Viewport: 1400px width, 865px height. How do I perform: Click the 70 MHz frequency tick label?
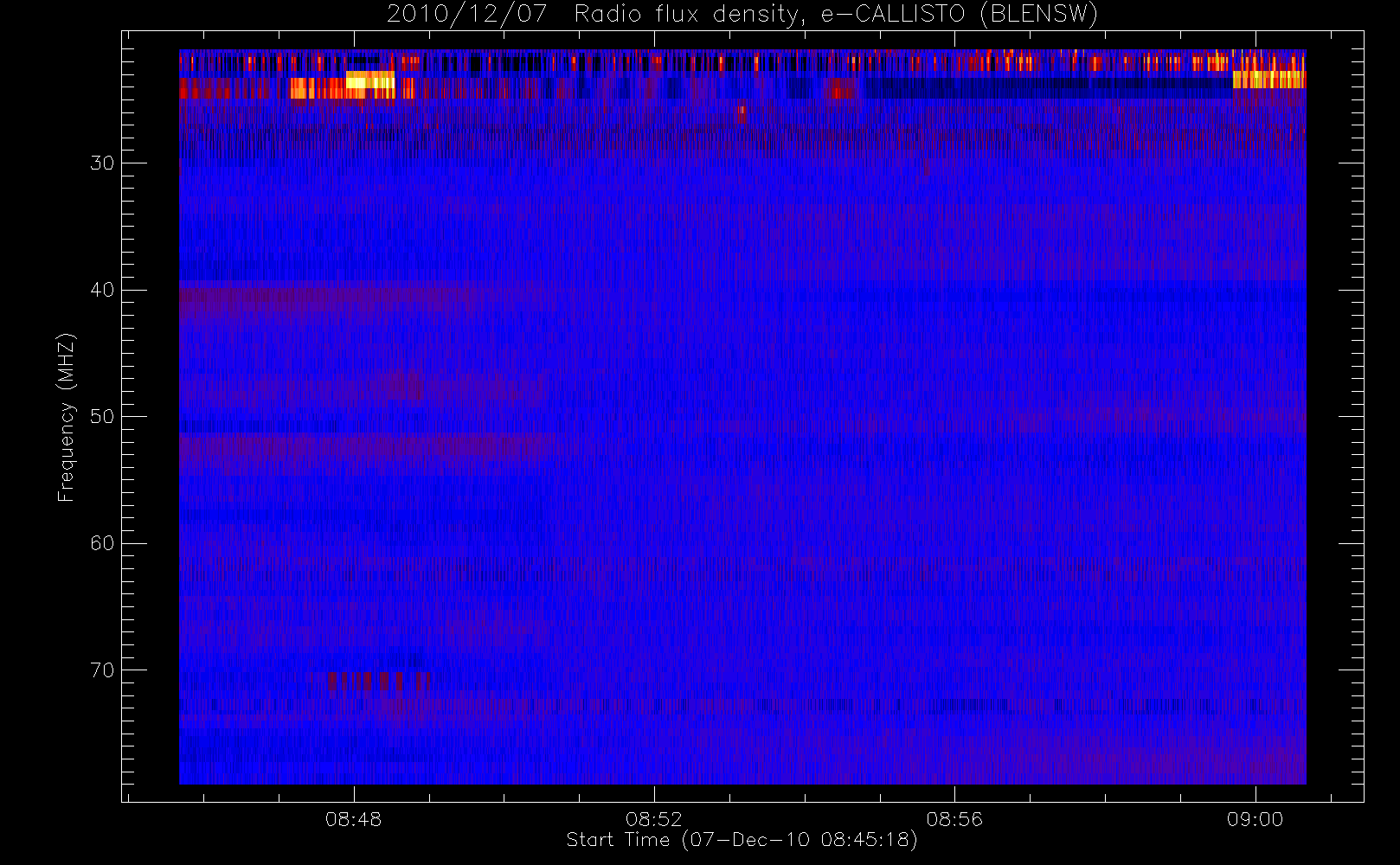coord(102,670)
